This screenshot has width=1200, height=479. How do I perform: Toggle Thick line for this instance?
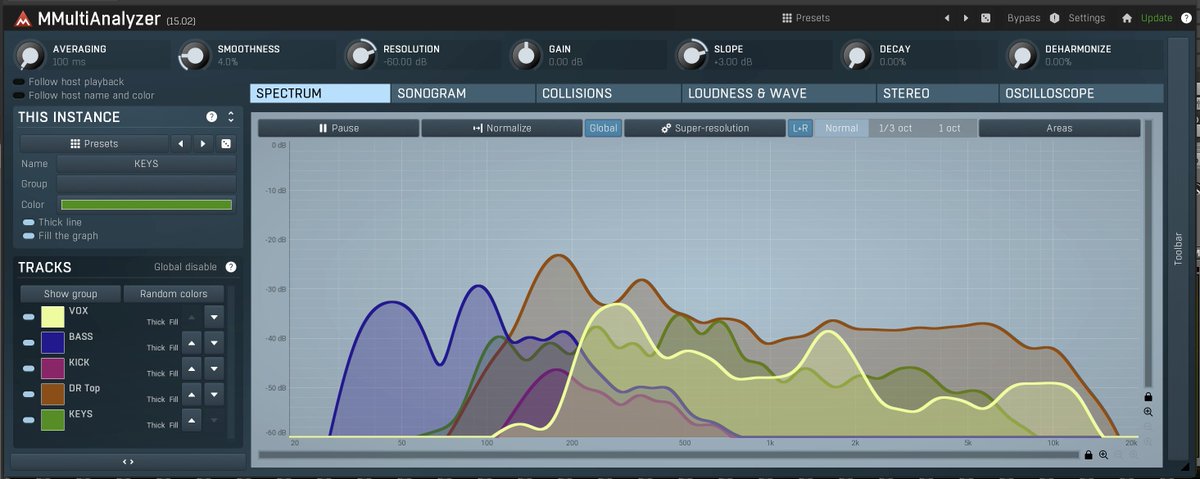tap(29, 222)
